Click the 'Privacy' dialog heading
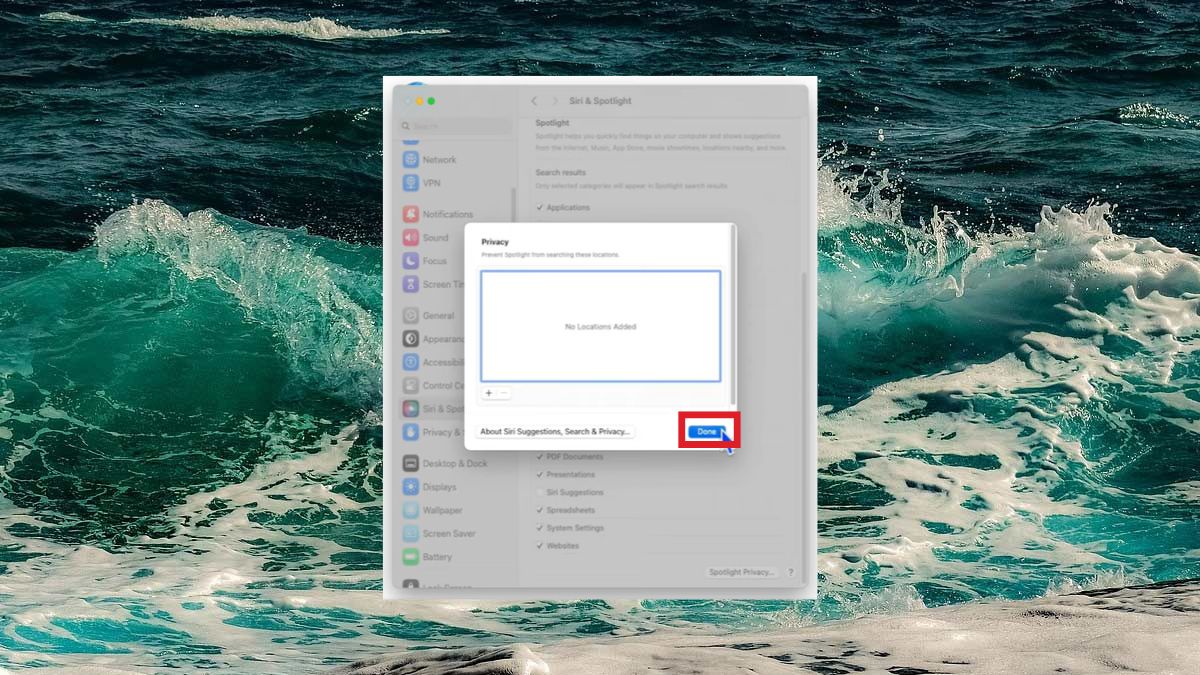This screenshot has width=1200, height=675. click(495, 242)
